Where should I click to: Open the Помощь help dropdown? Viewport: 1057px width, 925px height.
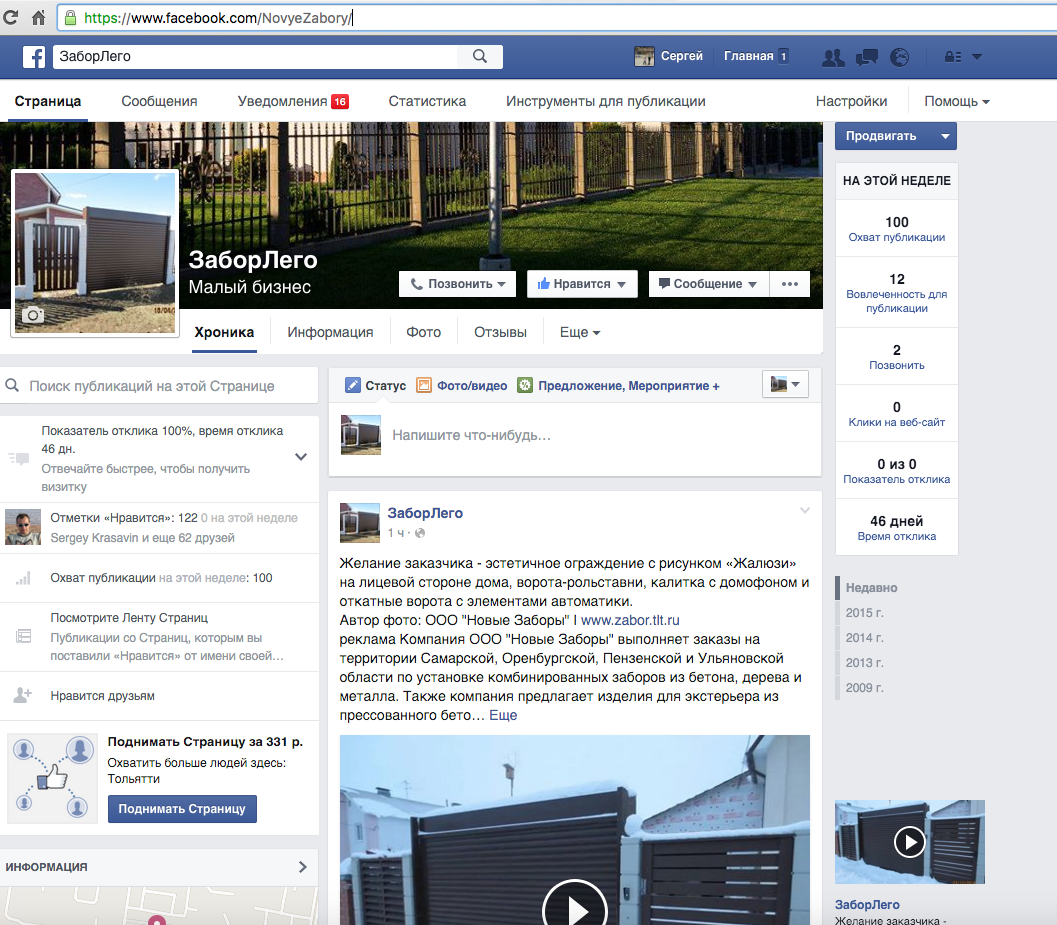tap(956, 101)
